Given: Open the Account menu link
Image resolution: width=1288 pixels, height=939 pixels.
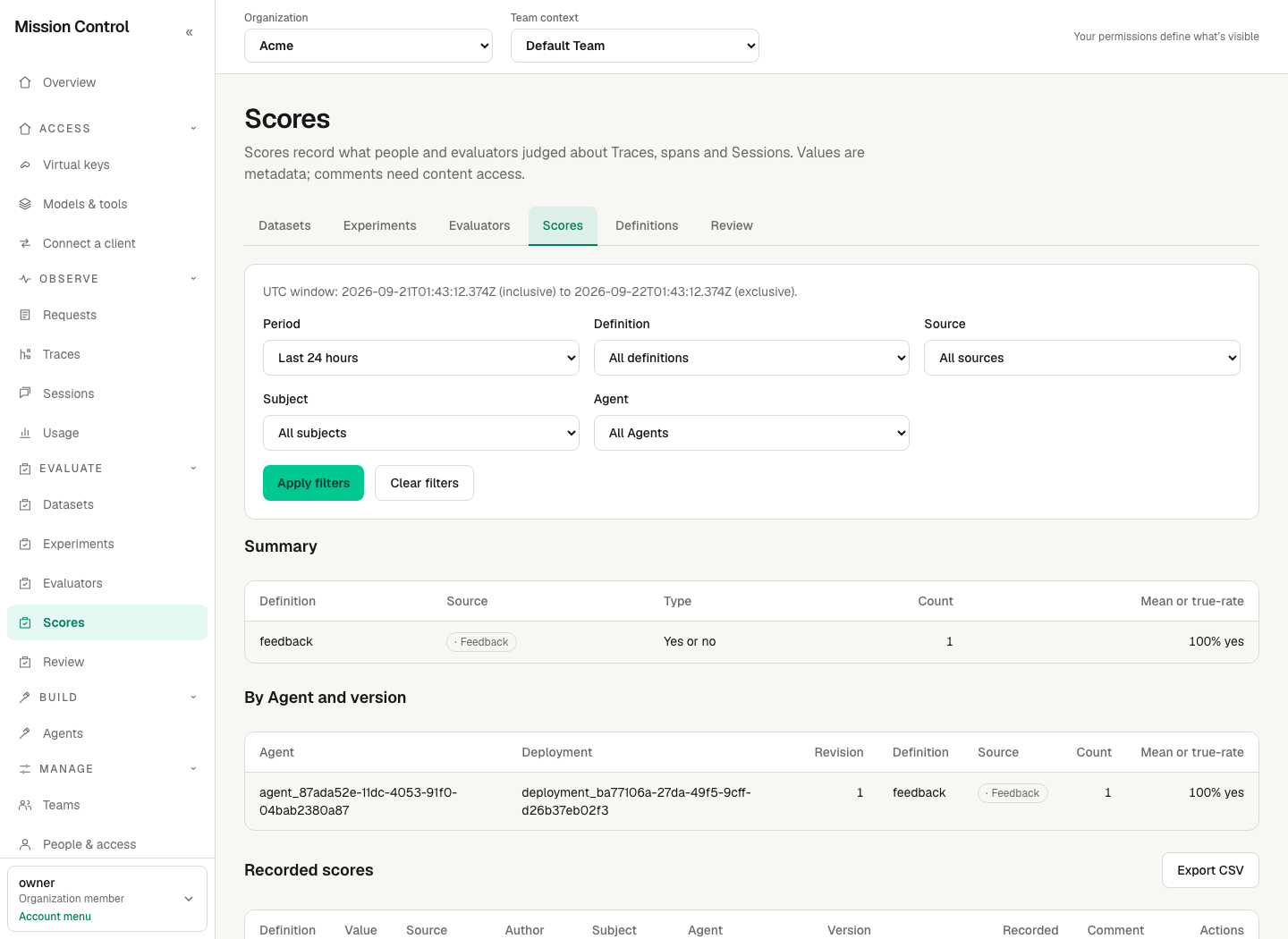Looking at the screenshot, I should point(55,917).
